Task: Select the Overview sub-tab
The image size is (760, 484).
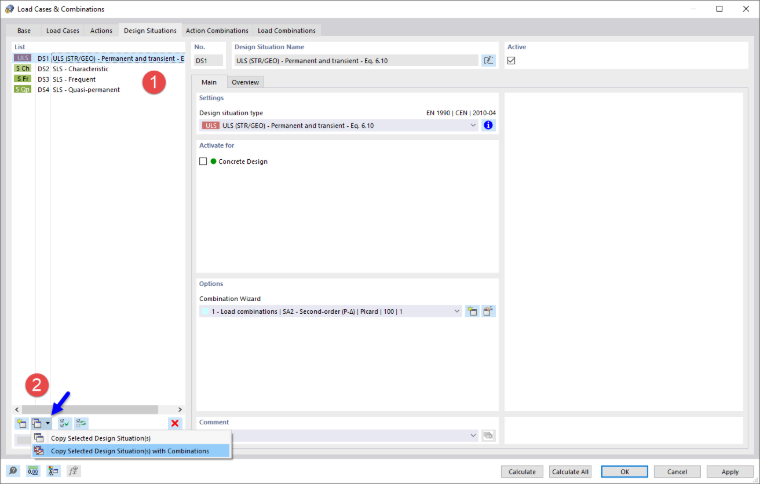Action: pyautogui.click(x=245, y=82)
